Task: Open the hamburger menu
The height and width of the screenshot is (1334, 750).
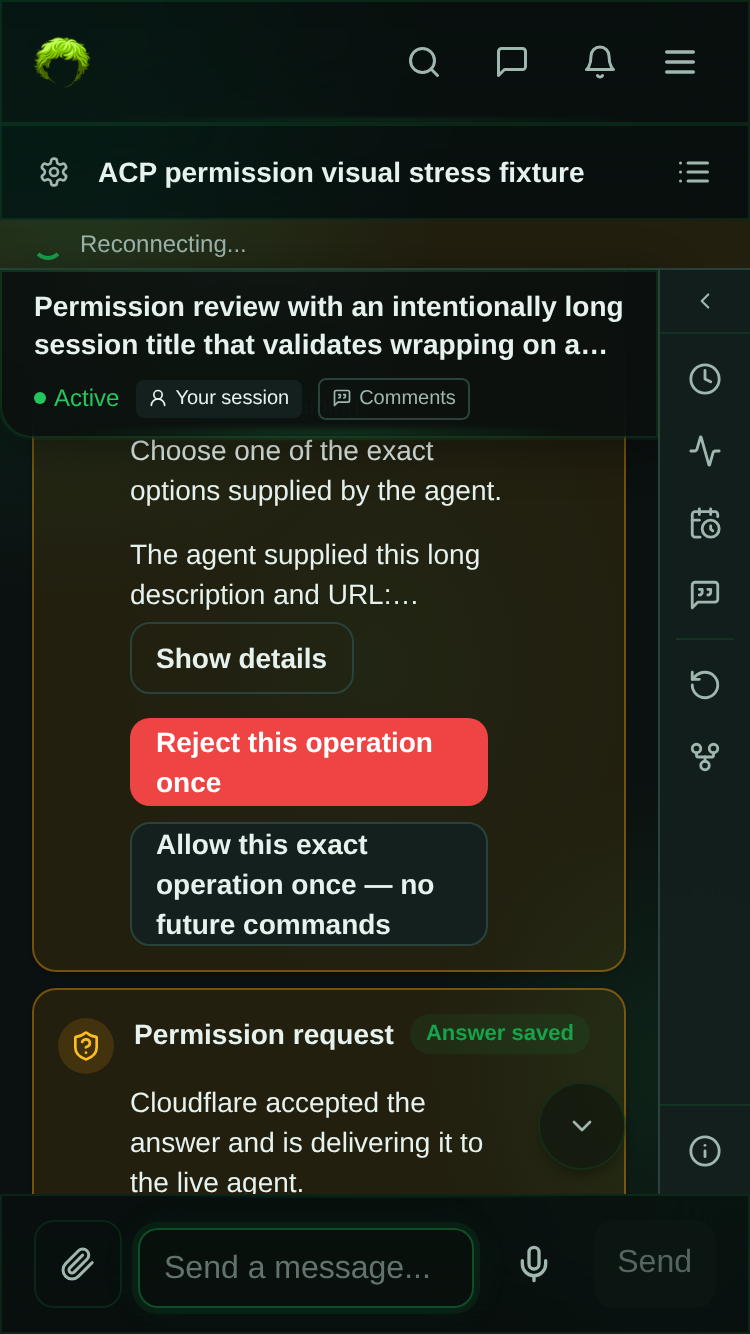Action: coord(680,62)
